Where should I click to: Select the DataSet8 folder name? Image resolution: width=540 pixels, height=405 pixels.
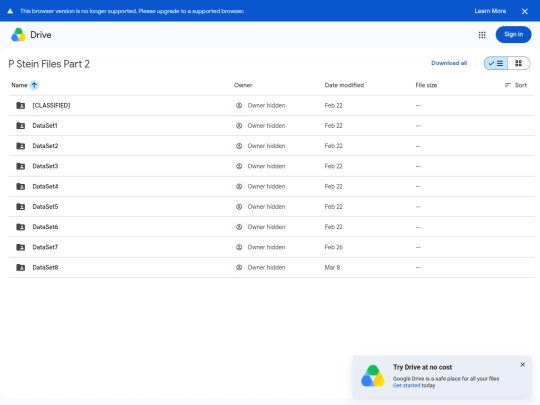45,267
